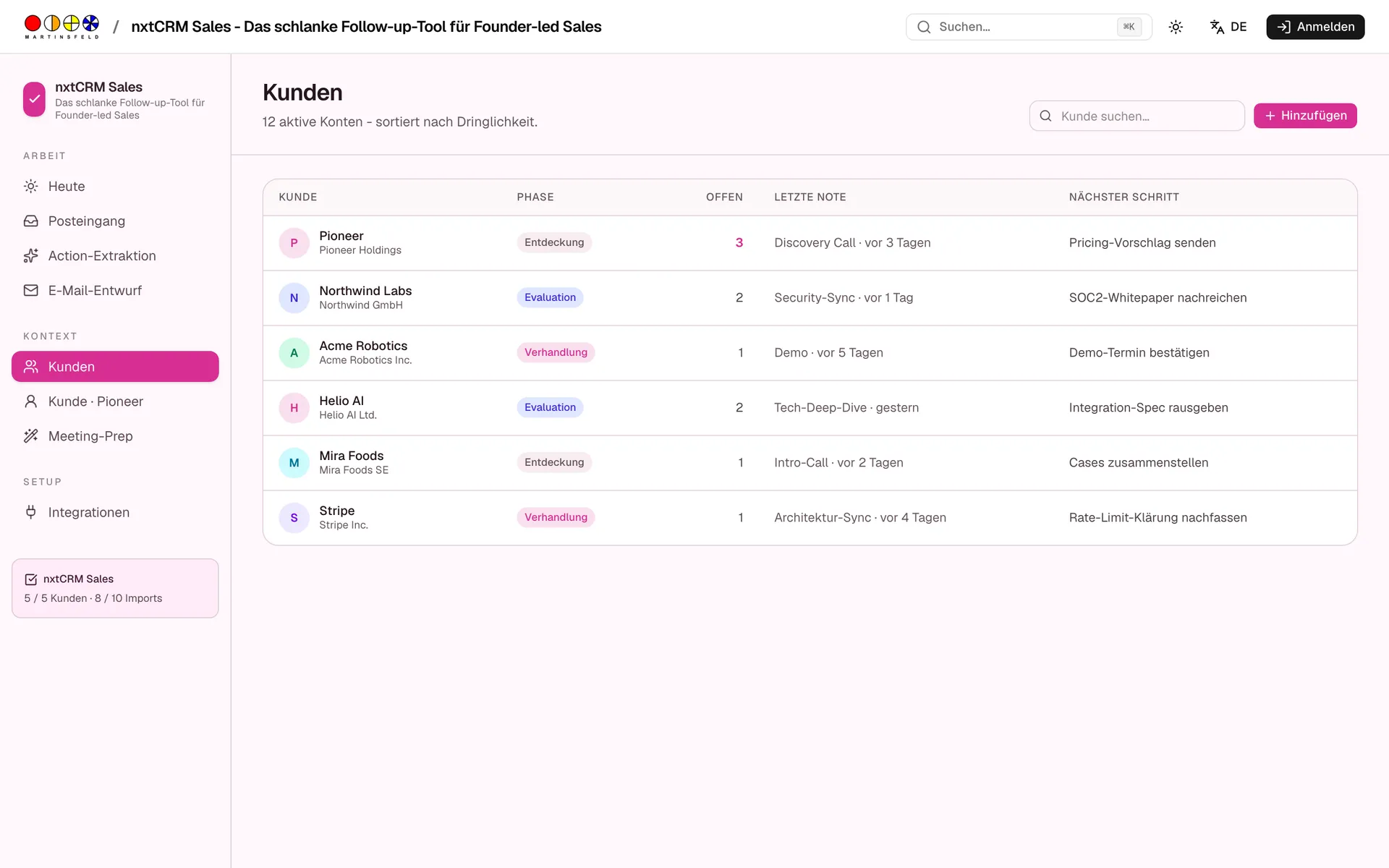Click the Acme Robotics avatar A

coord(294,353)
